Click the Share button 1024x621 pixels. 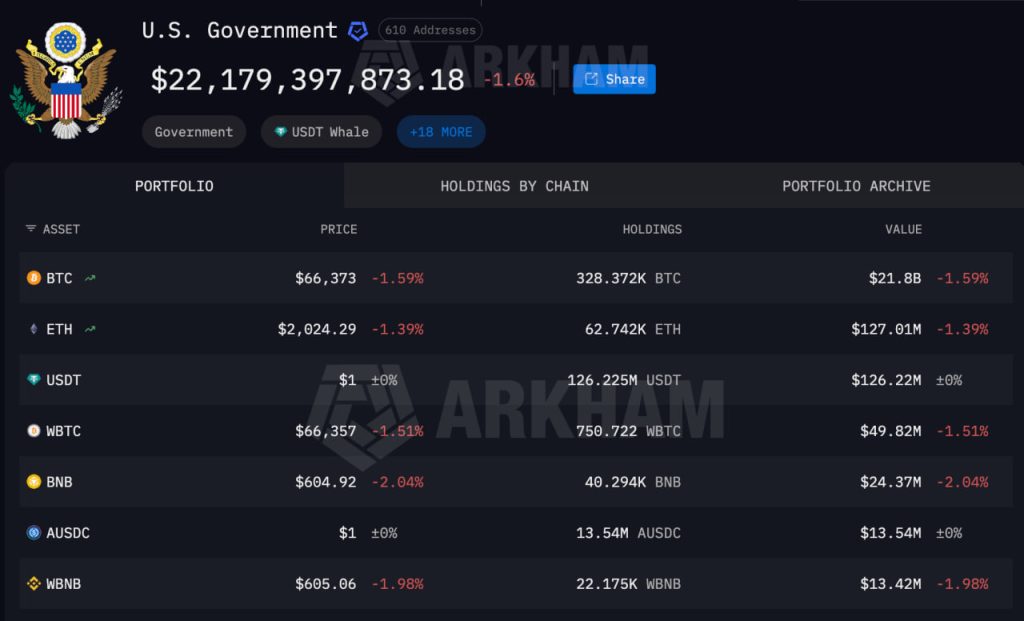click(614, 79)
